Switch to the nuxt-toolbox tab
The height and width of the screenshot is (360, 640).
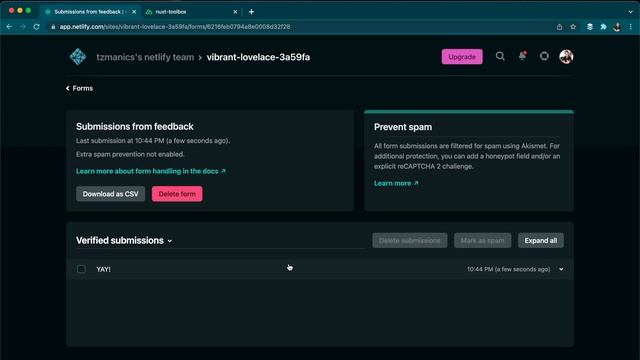pos(191,12)
